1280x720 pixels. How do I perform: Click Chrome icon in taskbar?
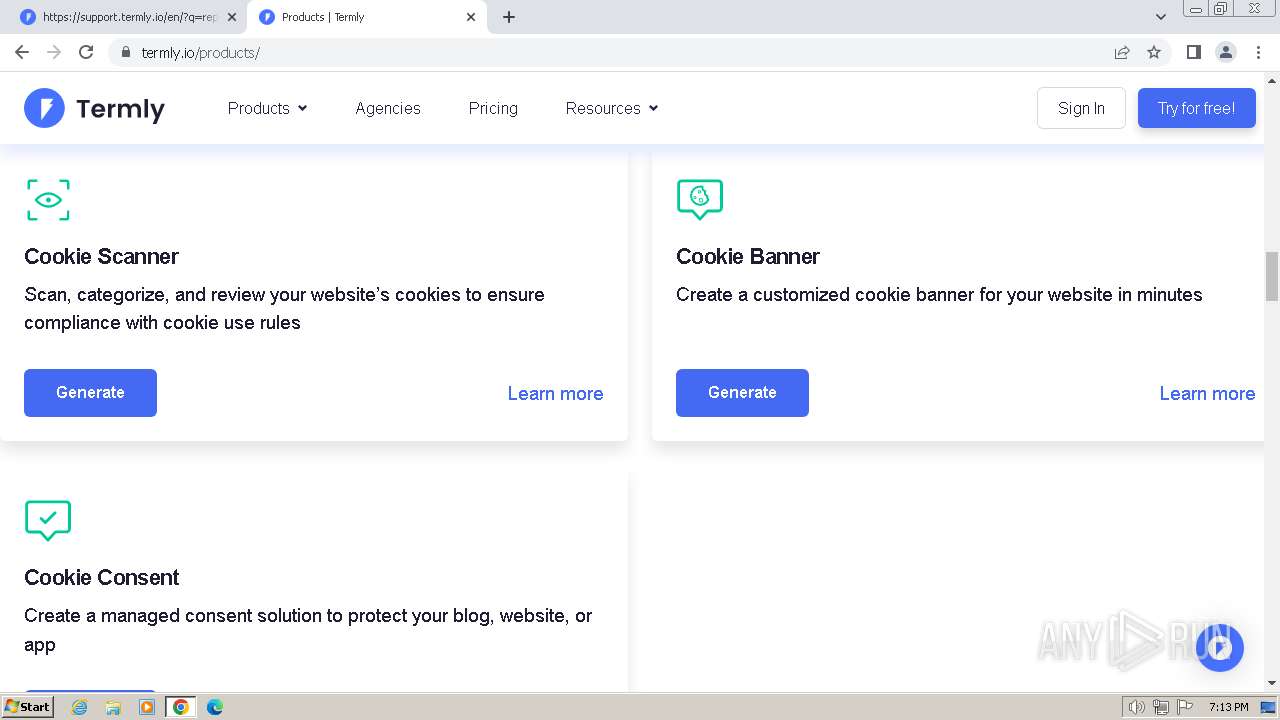pos(181,707)
